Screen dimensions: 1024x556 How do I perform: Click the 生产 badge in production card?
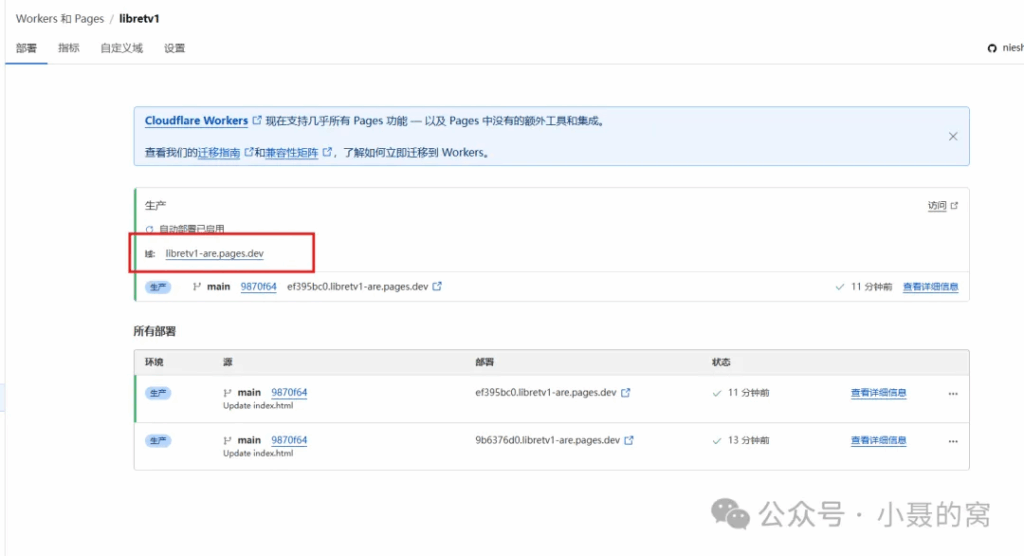pos(157,287)
